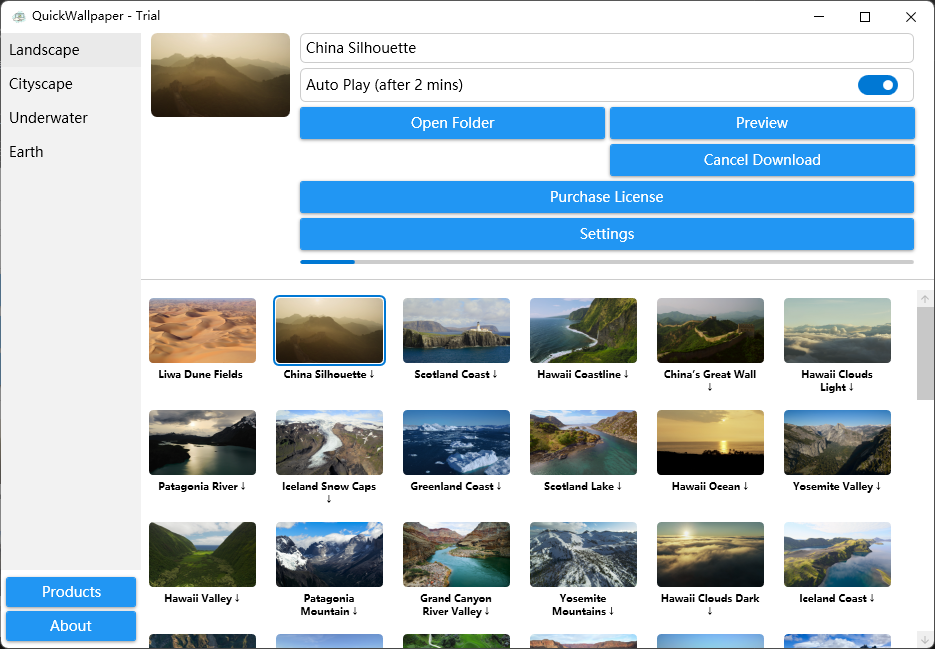Click the wallpaper name text field
Screen dimensions: 935x649
point(606,48)
